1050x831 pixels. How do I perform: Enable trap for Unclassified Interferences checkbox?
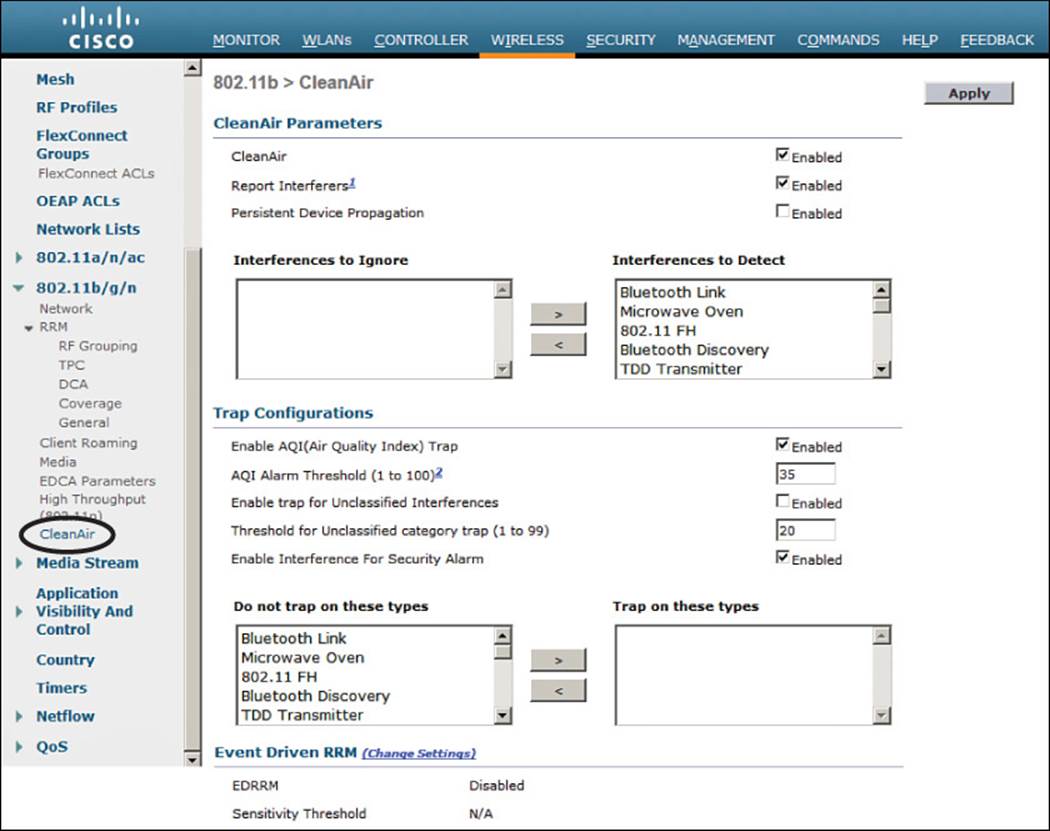[782, 500]
